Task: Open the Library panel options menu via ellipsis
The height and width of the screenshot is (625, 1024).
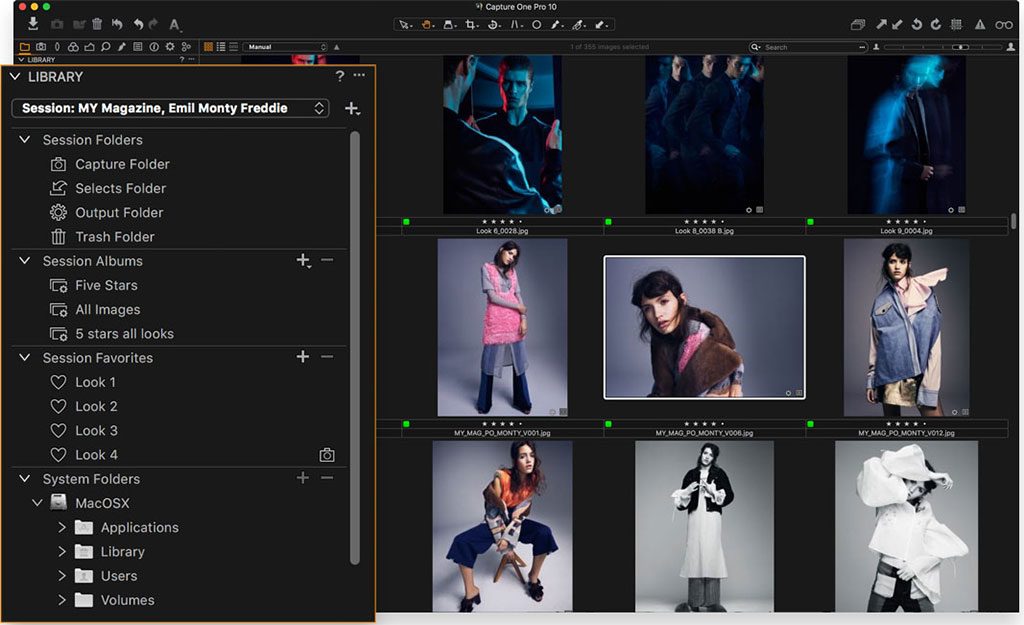Action: pyautogui.click(x=359, y=76)
